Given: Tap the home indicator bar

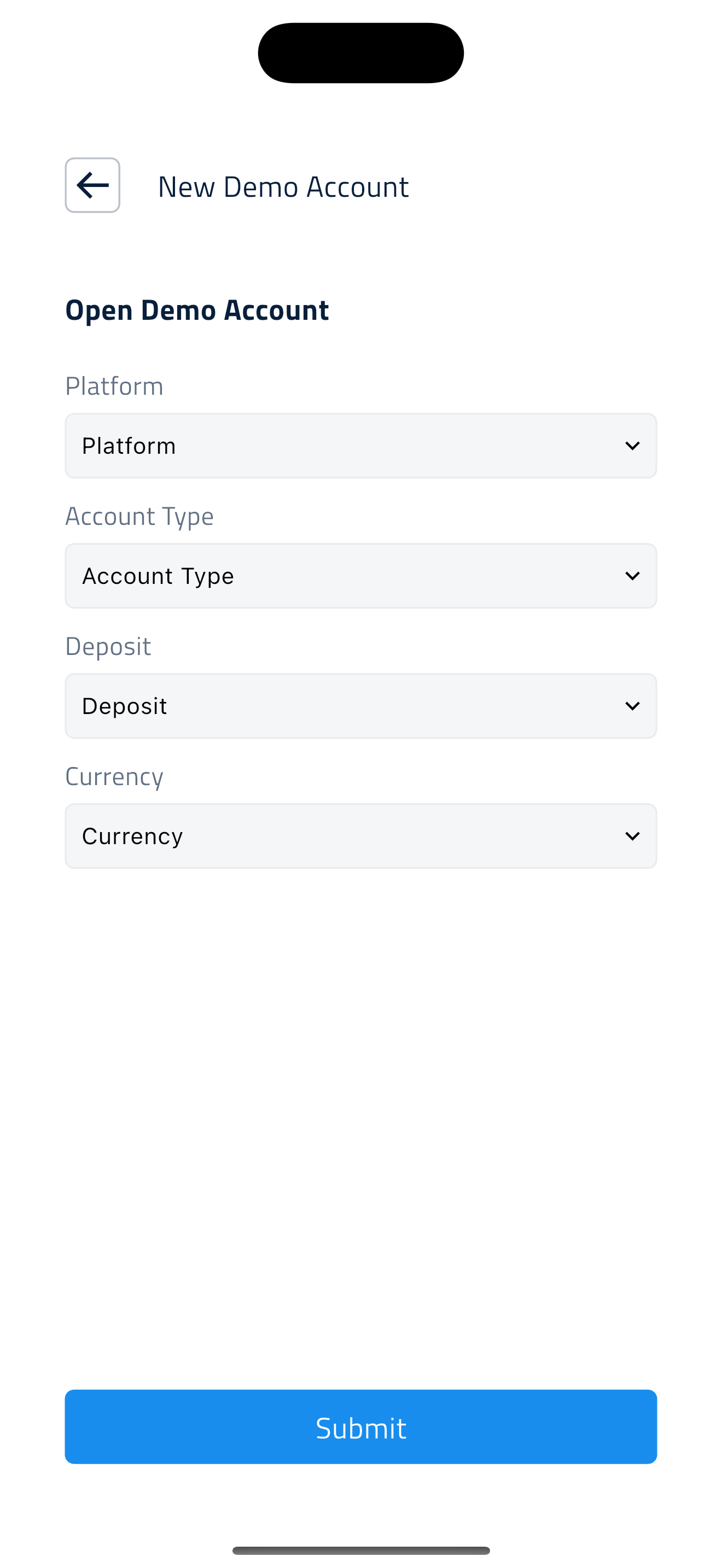Looking at the screenshot, I should tap(361, 1551).
